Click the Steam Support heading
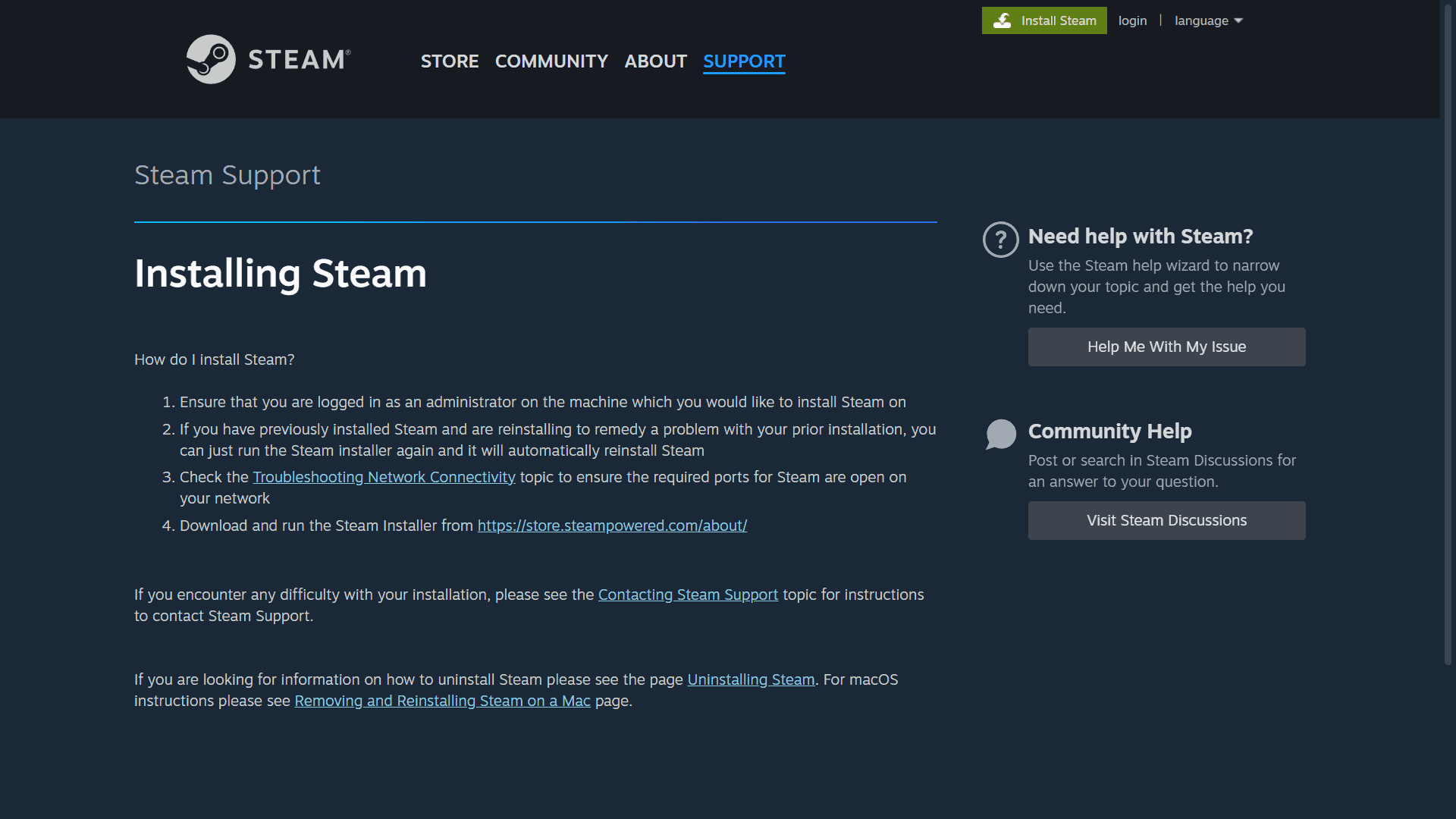The image size is (1456, 819). (227, 175)
